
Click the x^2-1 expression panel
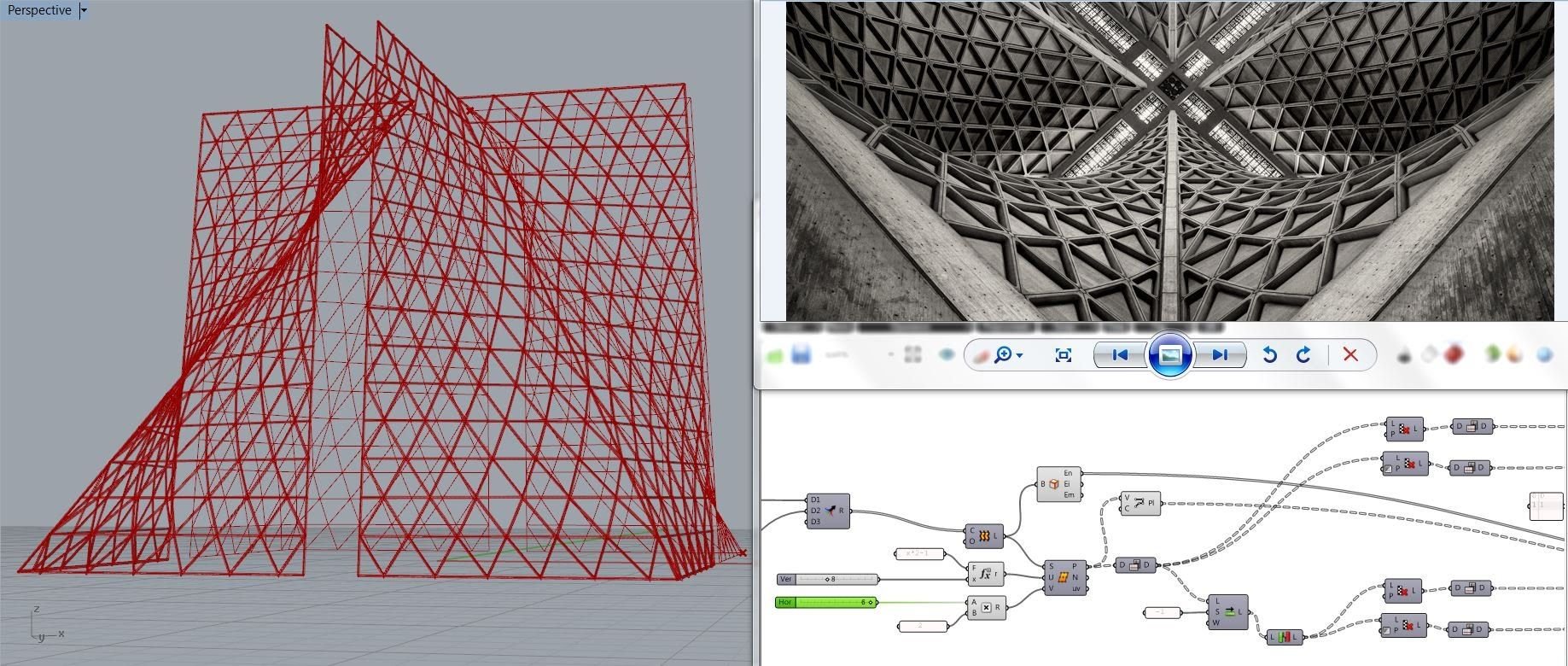922,554
